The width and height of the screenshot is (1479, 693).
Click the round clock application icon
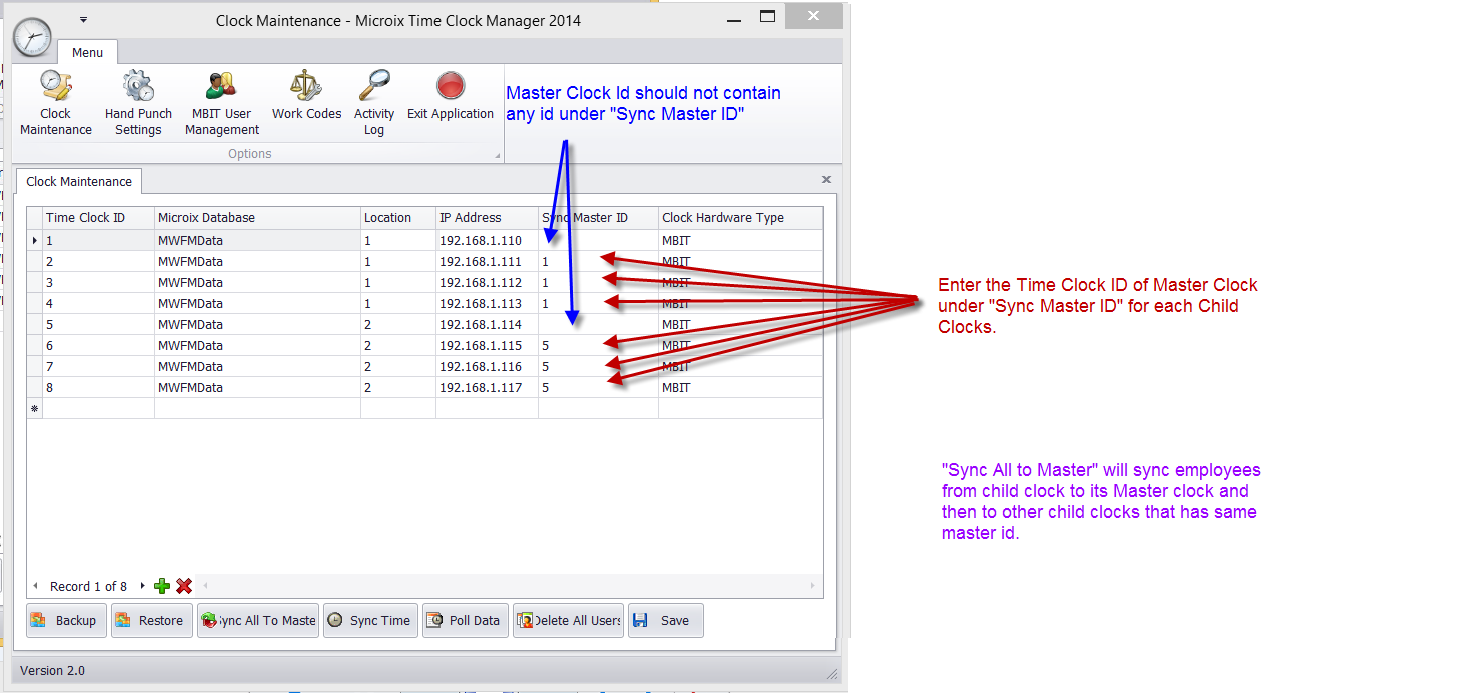(x=32, y=37)
